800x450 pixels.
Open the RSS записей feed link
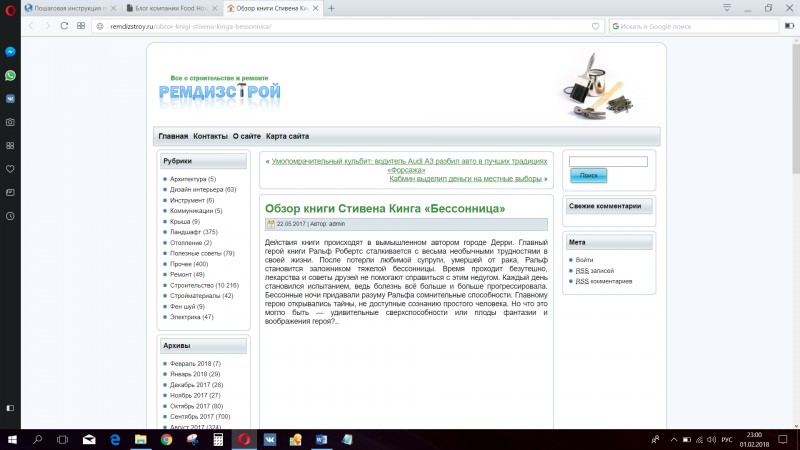coord(594,271)
